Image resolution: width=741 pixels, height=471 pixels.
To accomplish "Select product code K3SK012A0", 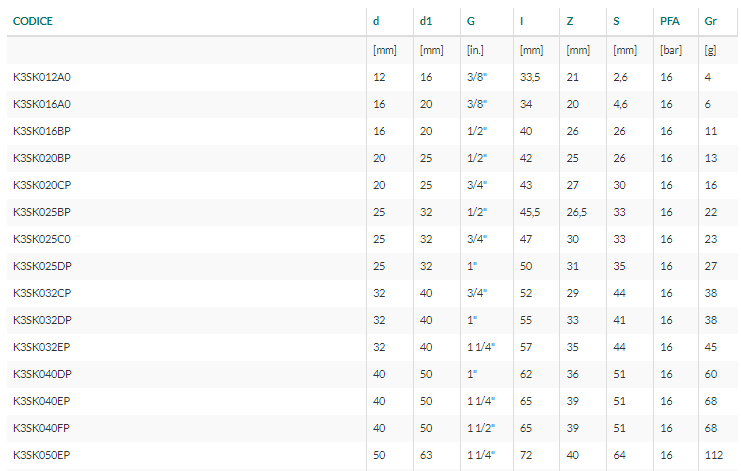I will [x=42, y=77].
